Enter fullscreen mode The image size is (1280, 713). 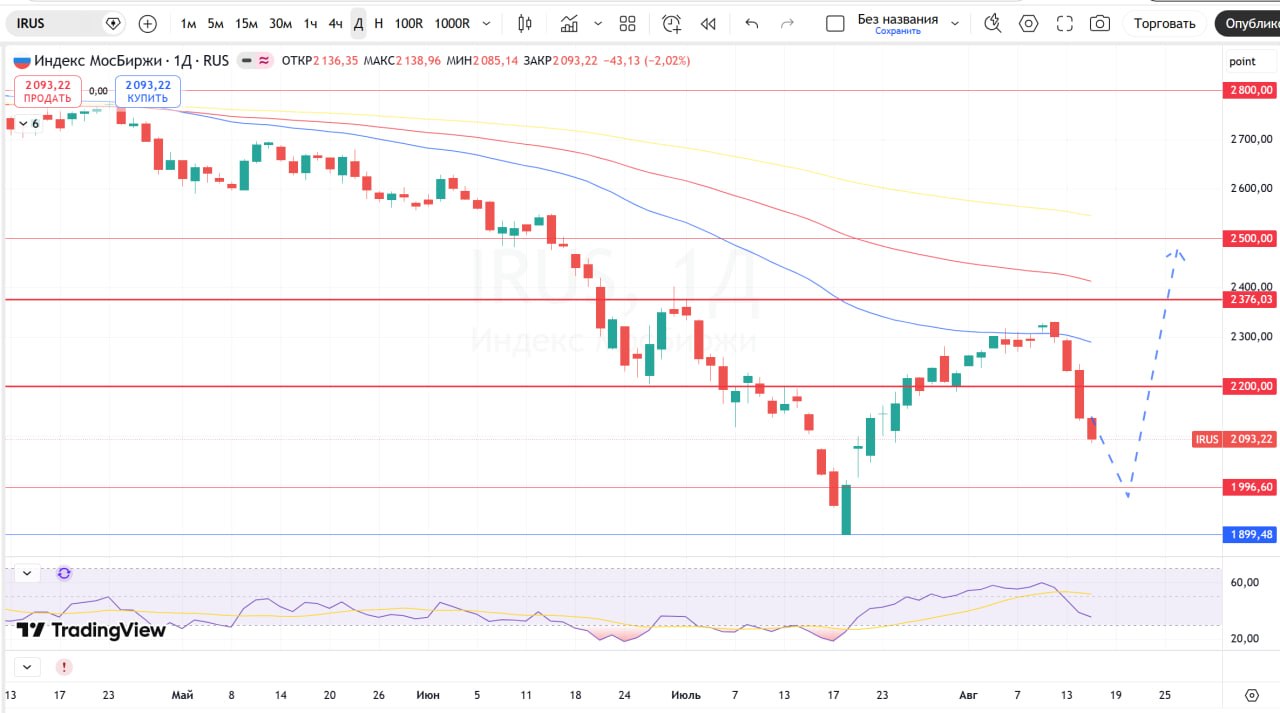pos(1064,23)
